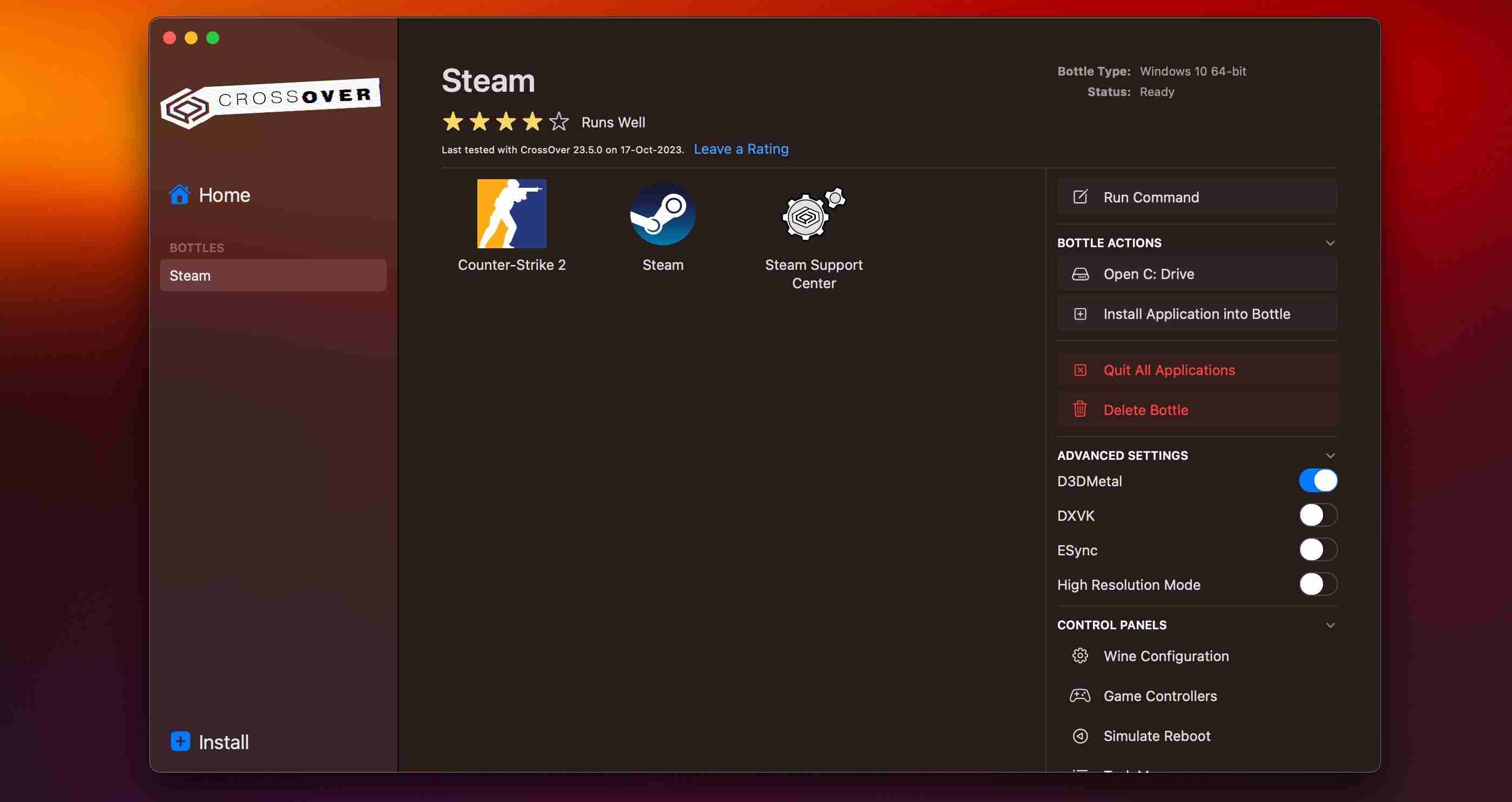Click the BOTTLE ACTIONS heading
The image size is (1512, 802).
tap(1109, 243)
